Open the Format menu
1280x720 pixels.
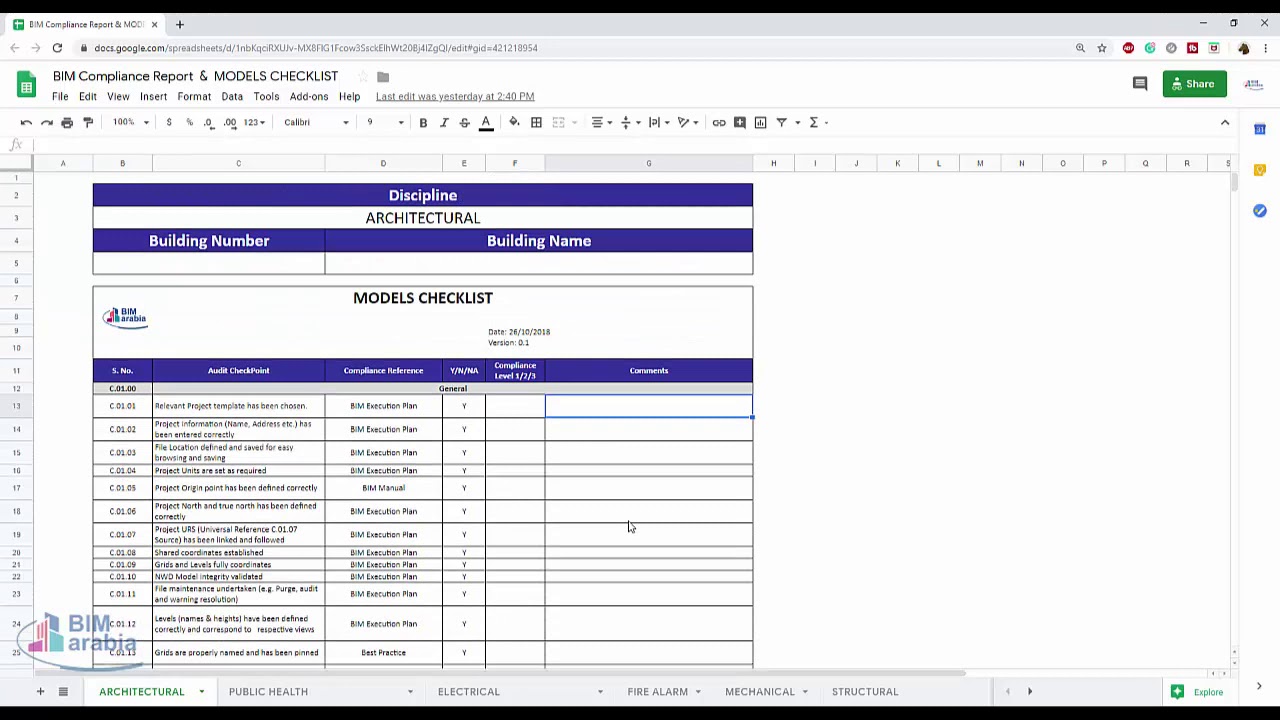click(x=194, y=96)
